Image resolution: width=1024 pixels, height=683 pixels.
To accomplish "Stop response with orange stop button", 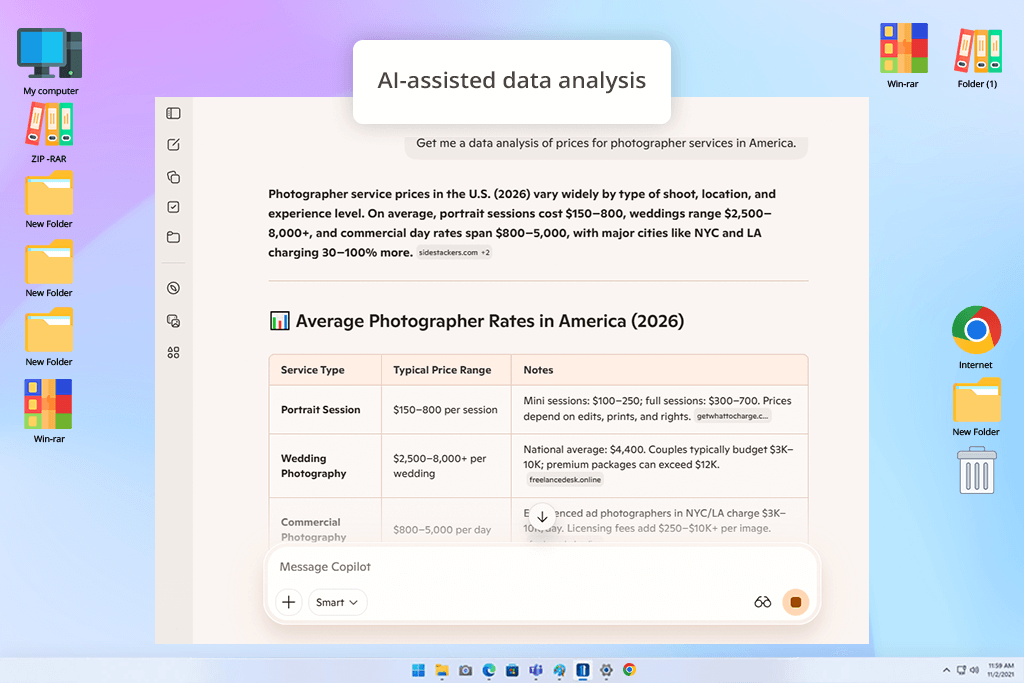I will [795, 602].
